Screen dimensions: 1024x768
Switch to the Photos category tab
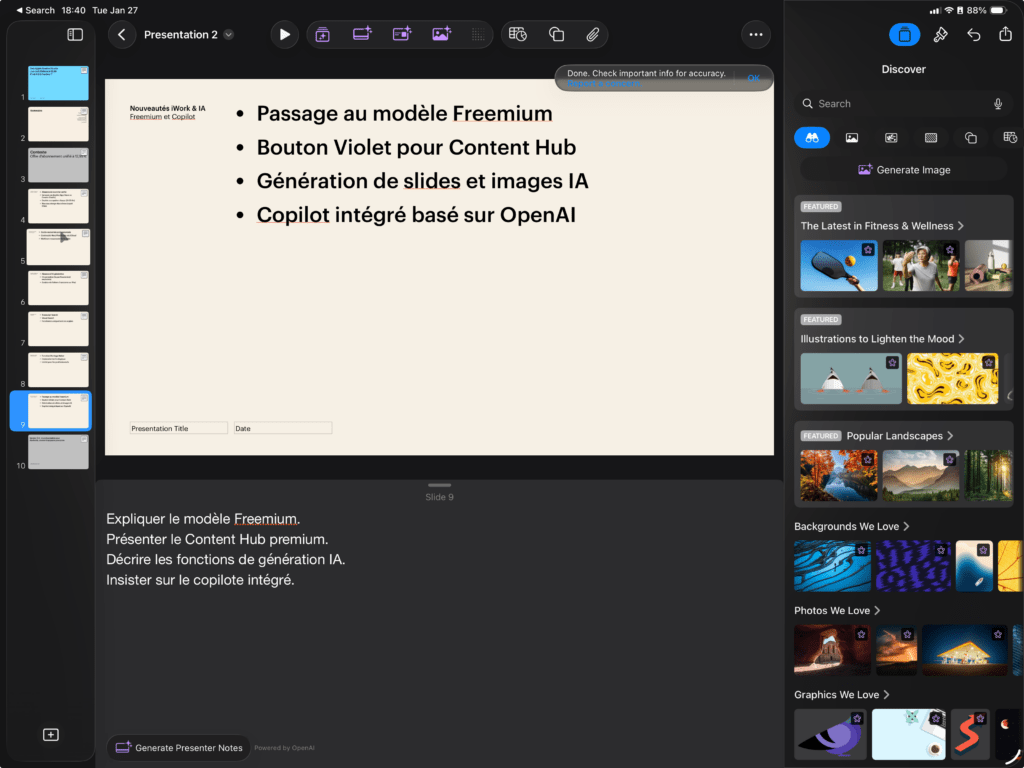click(851, 137)
